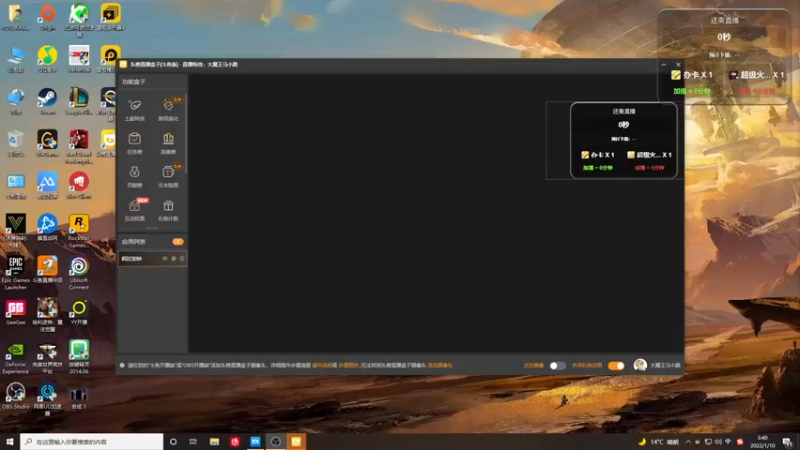Select the countdown widget in preview canvas
The height and width of the screenshot is (450, 800).
[x=623, y=140]
